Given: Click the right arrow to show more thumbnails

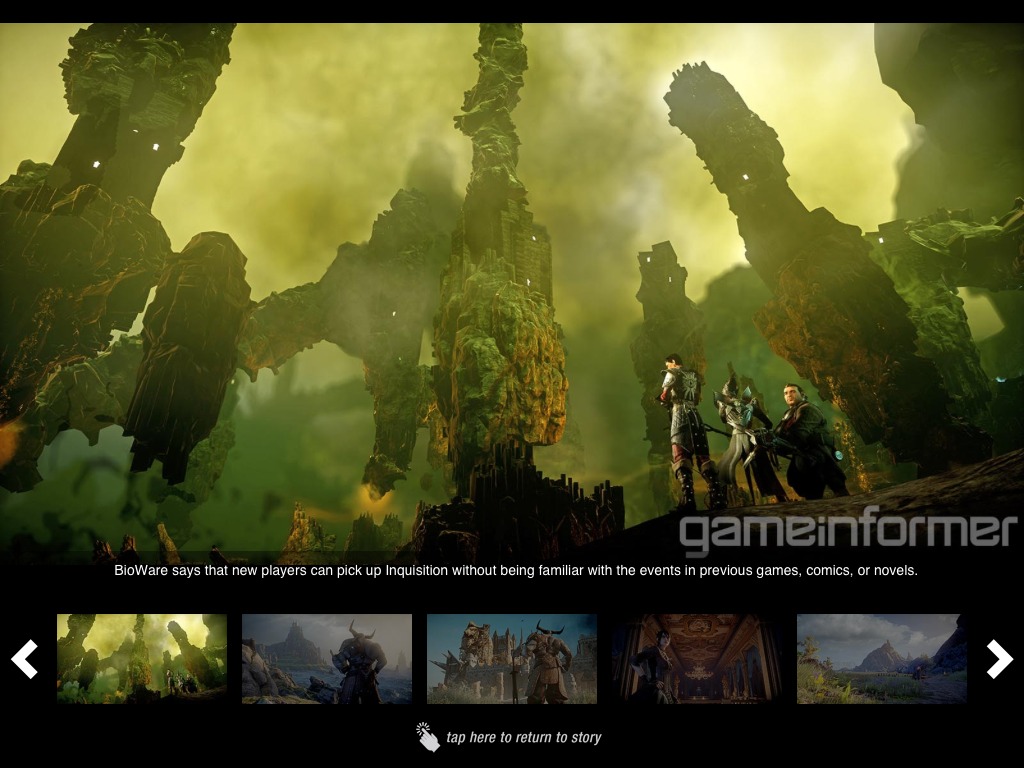Looking at the screenshot, I should (999, 659).
